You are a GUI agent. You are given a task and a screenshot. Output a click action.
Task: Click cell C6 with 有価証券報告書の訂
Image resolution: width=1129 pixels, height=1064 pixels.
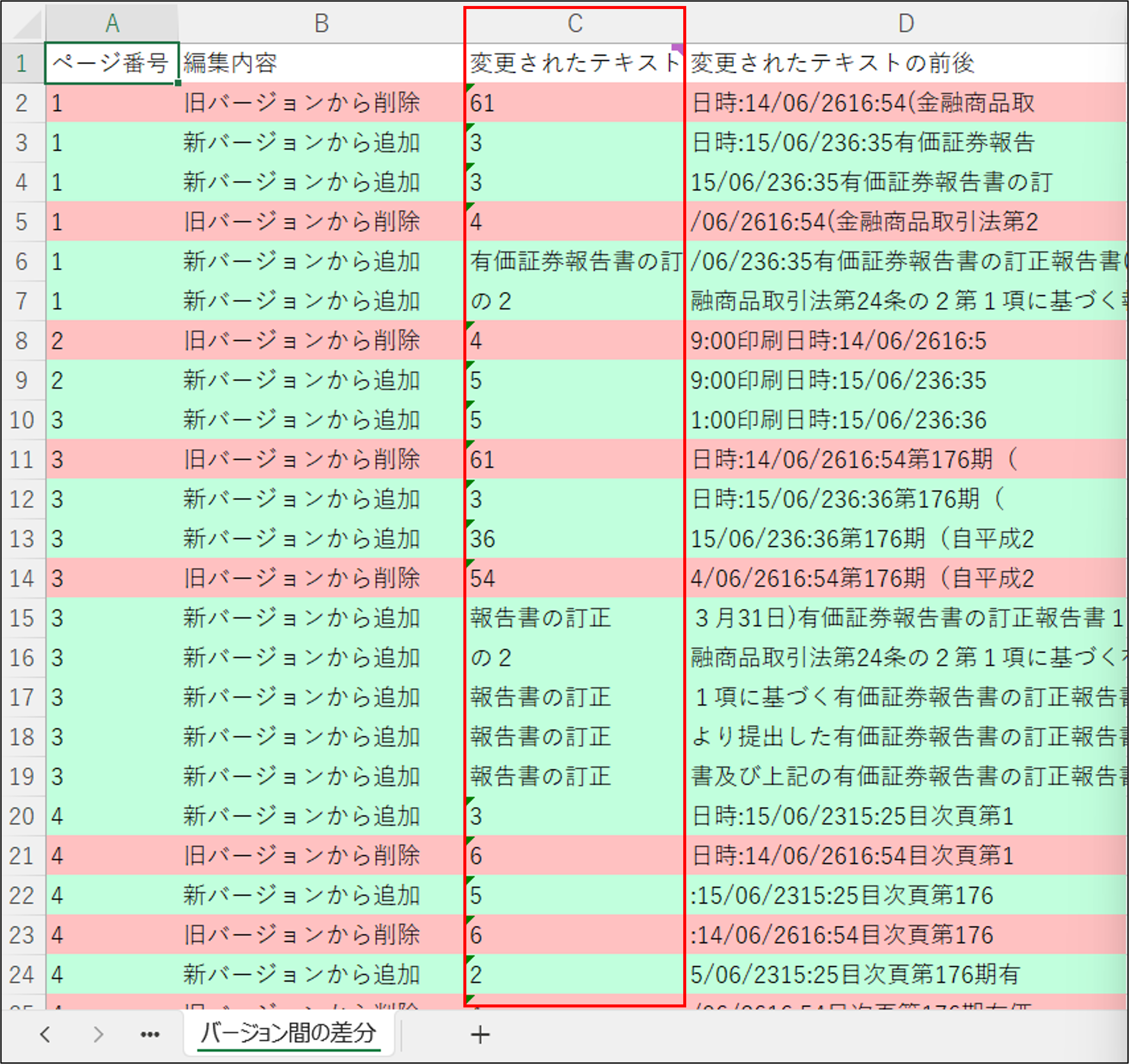click(x=574, y=261)
